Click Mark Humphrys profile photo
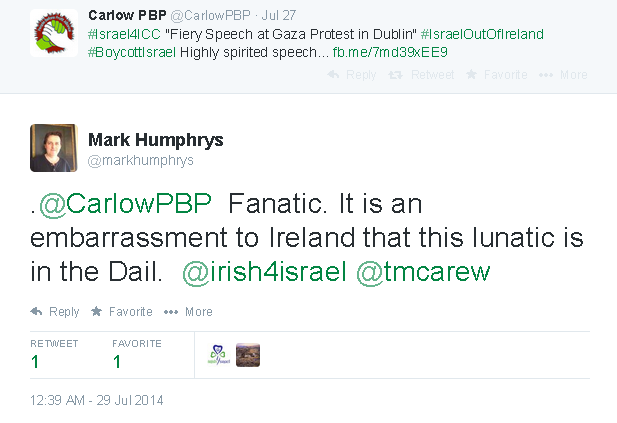The image size is (617, 423). click(54, 148)
